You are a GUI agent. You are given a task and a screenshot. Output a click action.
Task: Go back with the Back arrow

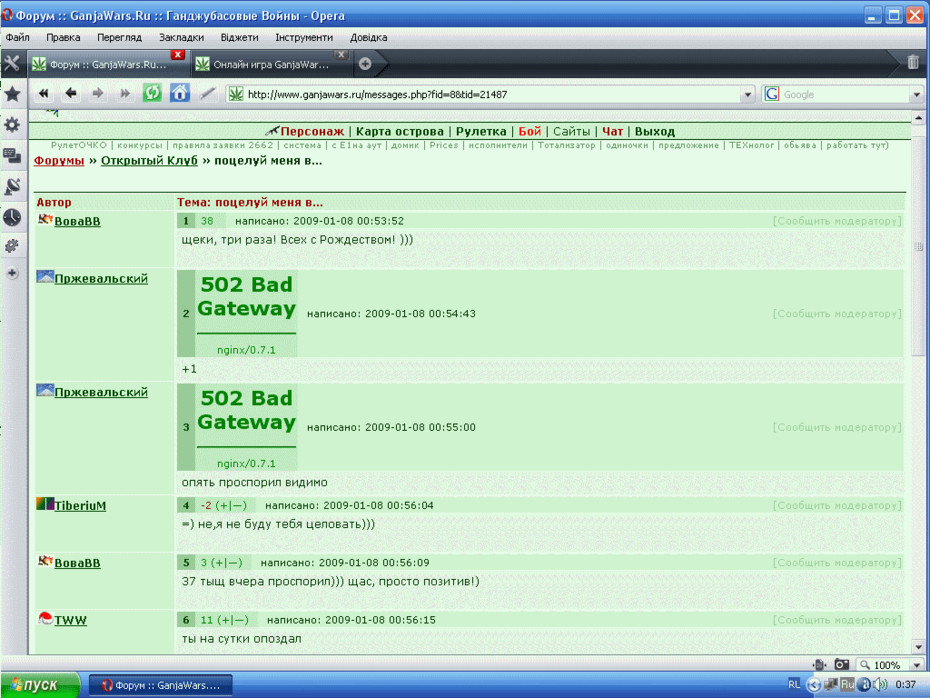click(71, 93)
